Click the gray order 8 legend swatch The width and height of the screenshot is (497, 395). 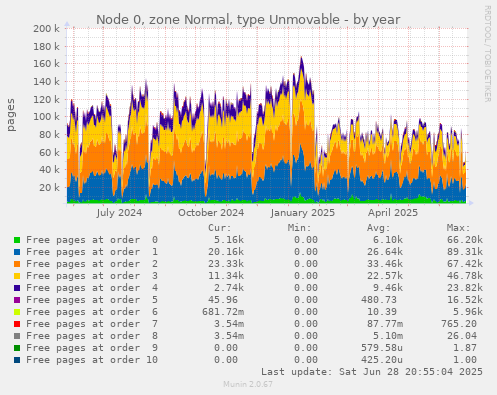[x=17, y=336]
